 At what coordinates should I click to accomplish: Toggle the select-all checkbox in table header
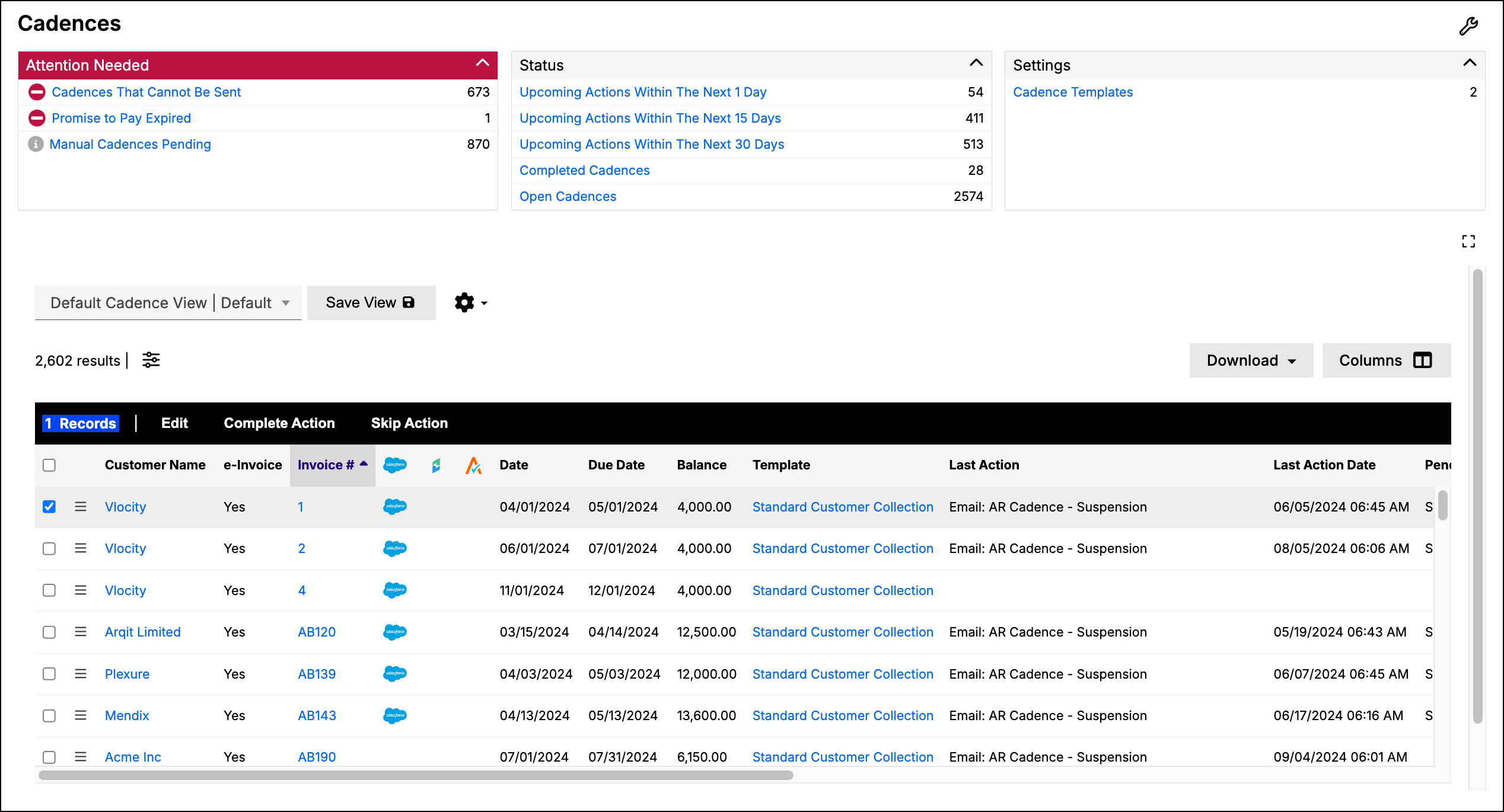tap(49, 465)
